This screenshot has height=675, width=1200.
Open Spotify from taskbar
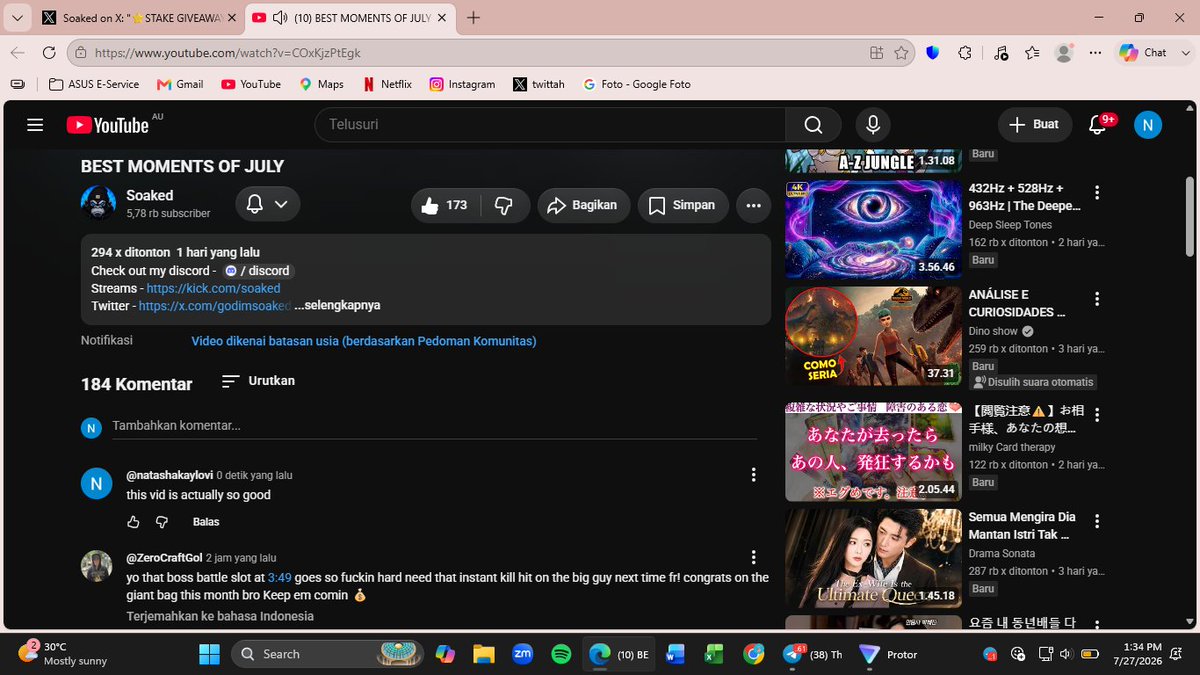(561, 654)
